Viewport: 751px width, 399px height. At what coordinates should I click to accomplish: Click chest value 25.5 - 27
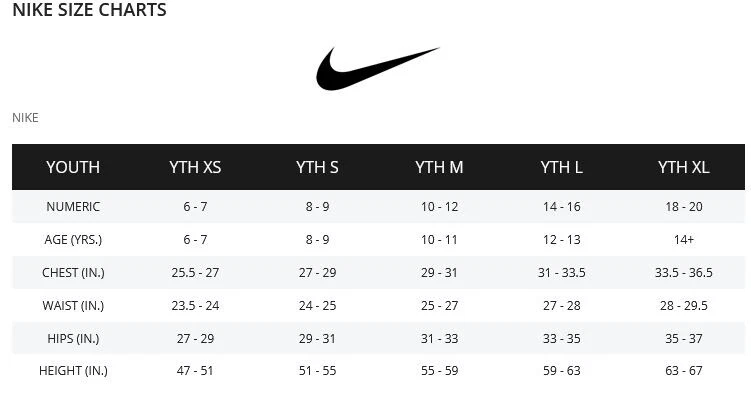click(195, 273)
